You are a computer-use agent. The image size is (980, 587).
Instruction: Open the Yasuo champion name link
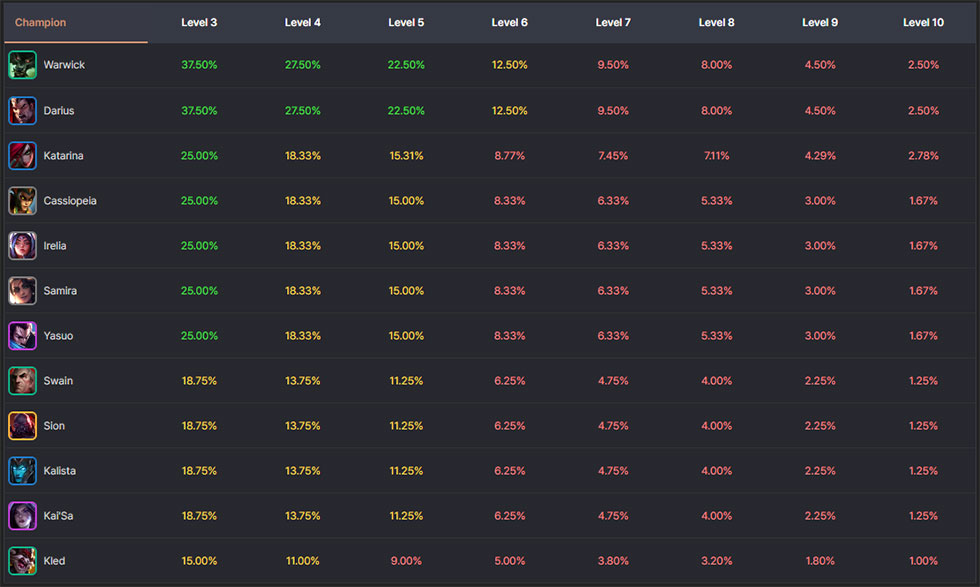tap(58, 336)
